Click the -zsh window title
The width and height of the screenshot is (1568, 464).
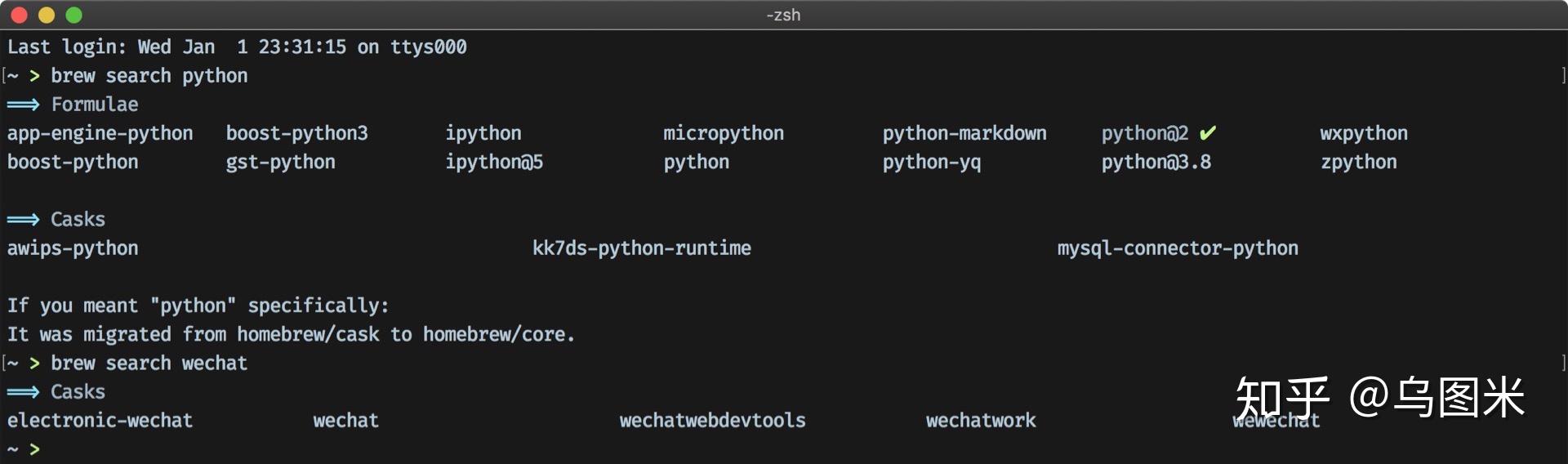pyautogui.click(x=783, y=15)
